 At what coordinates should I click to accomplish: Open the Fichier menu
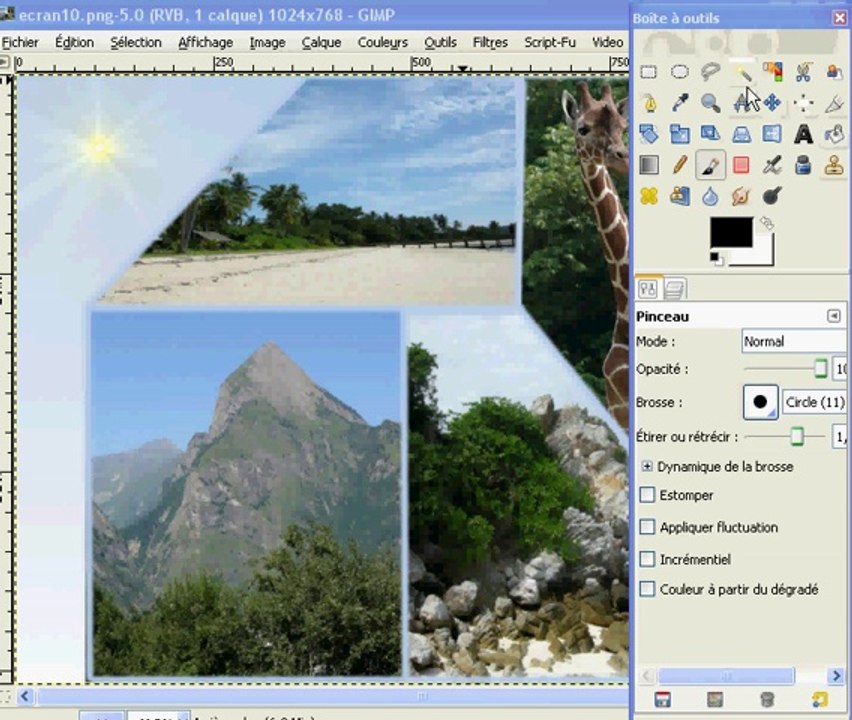[x=20, y=42]
